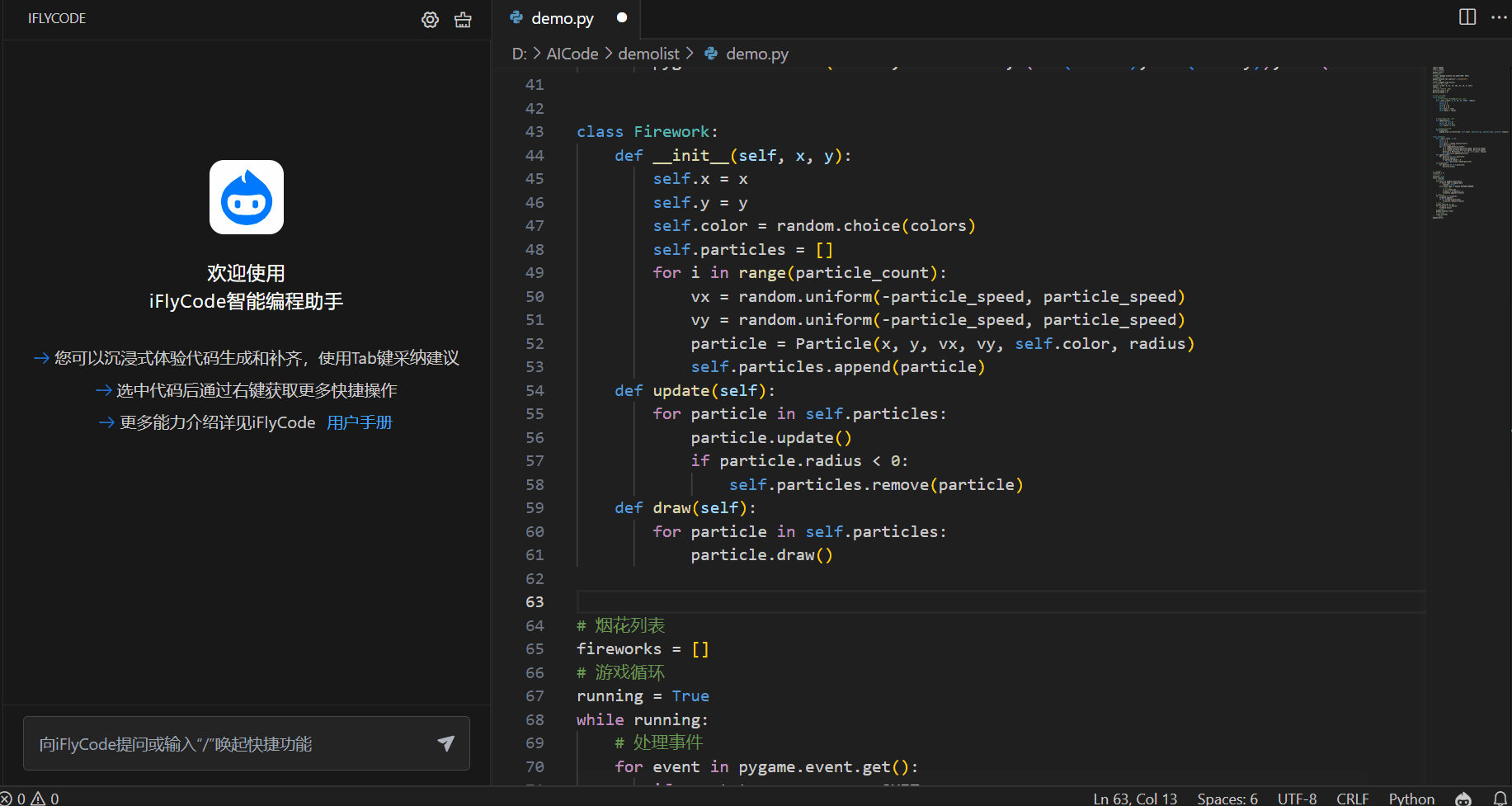Image resolution: width=1512 pixels, height=806 pixels.
Task: Click the send message paper plane icon
Action: tap(445, 743)
